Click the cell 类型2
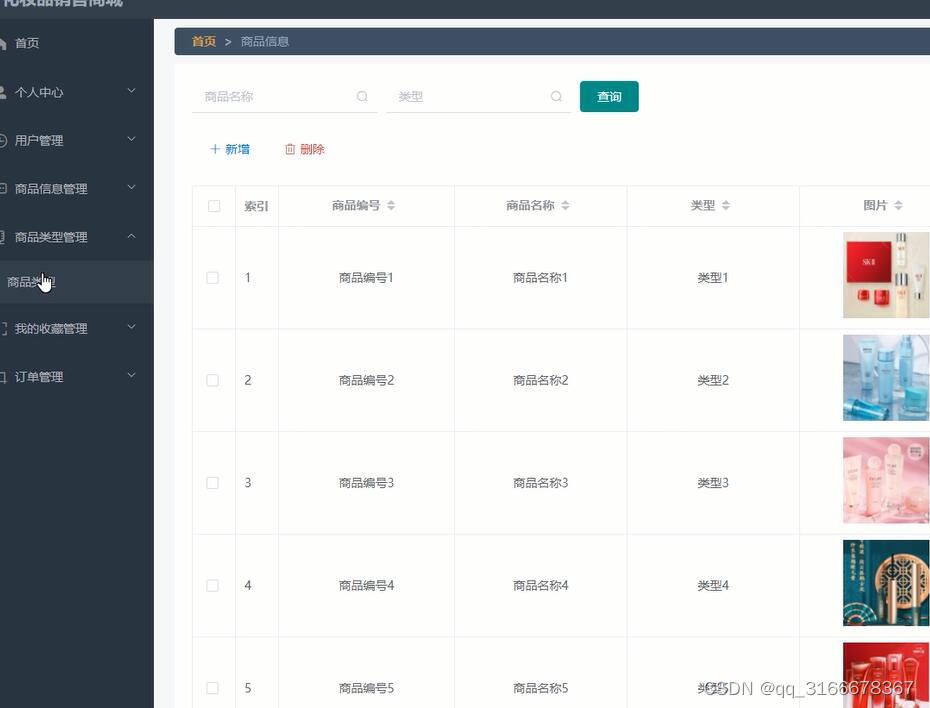The image size is (930, 708). 713,380
